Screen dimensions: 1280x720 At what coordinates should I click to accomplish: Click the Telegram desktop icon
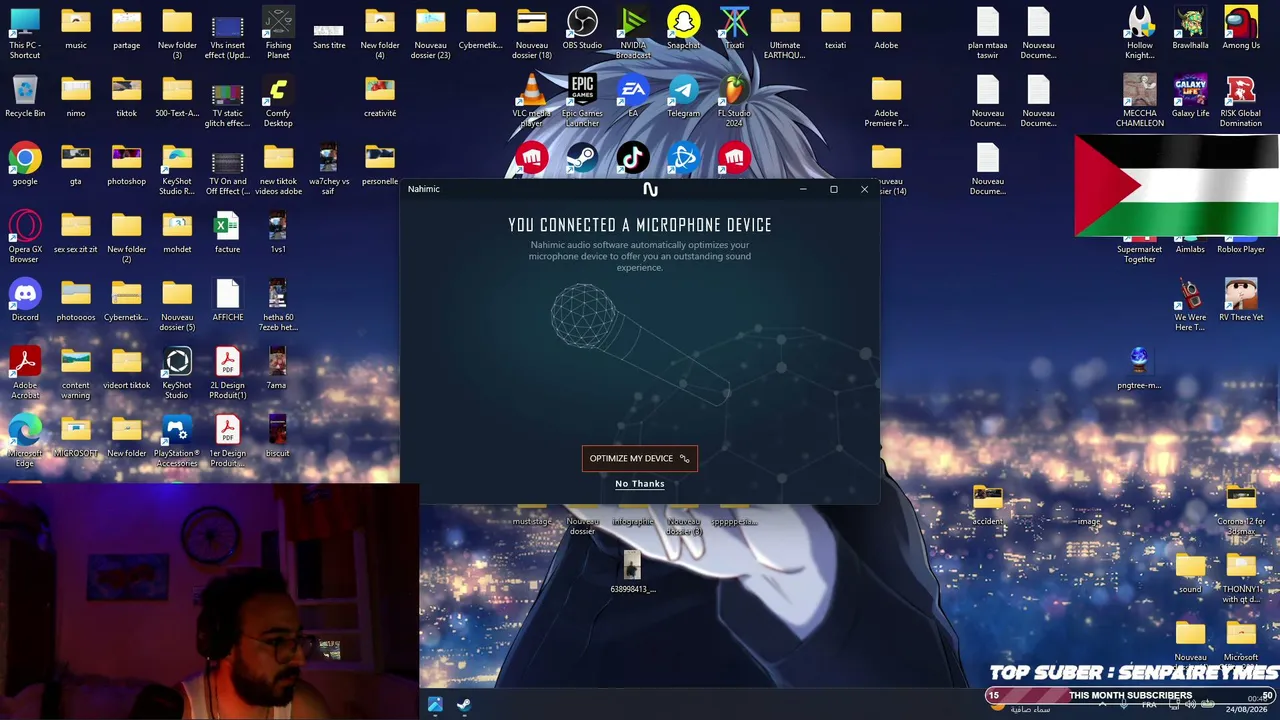pyautogui.click(x=684, y=96)
